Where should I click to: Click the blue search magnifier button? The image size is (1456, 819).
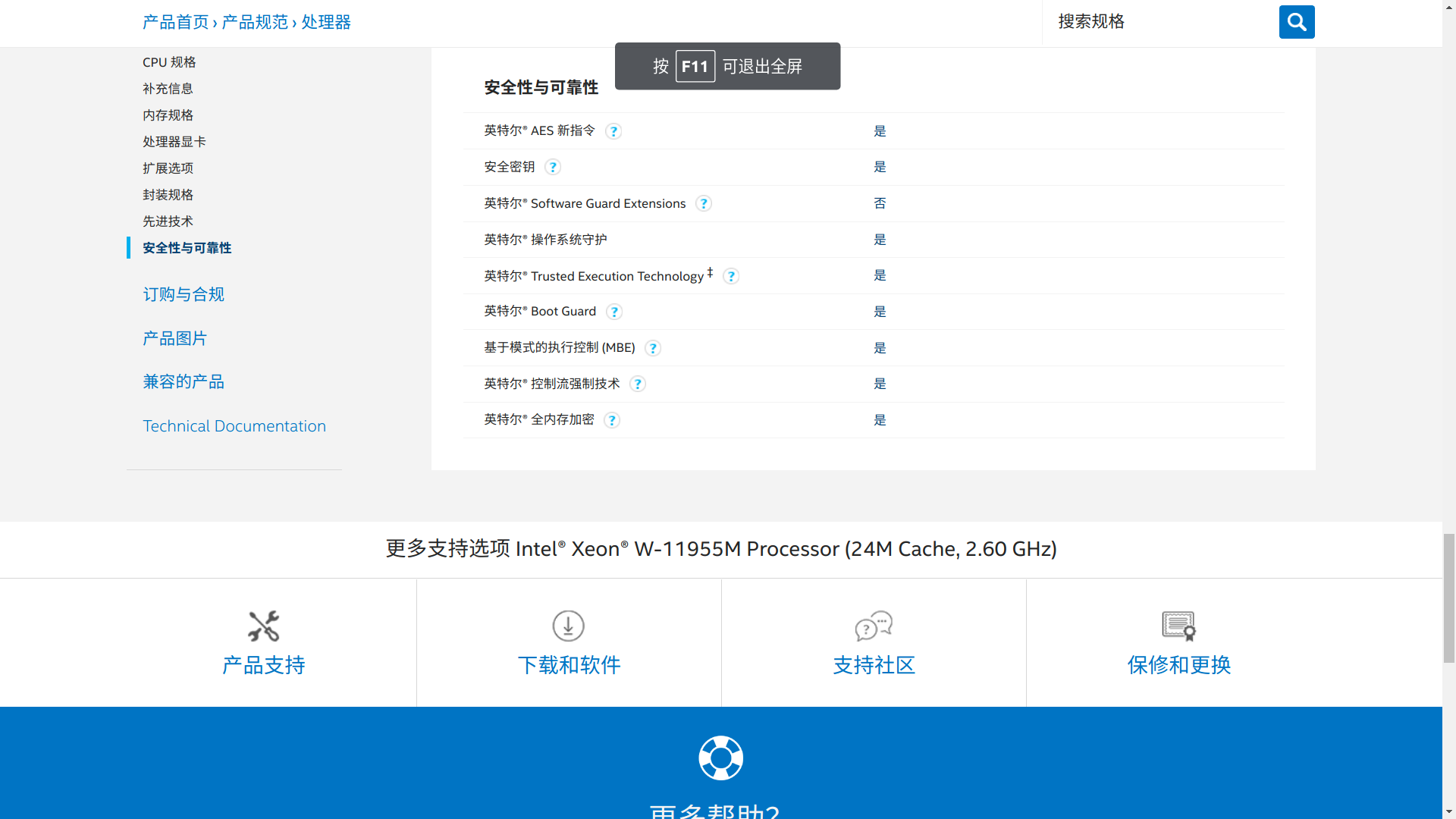tap(1297, 22)
